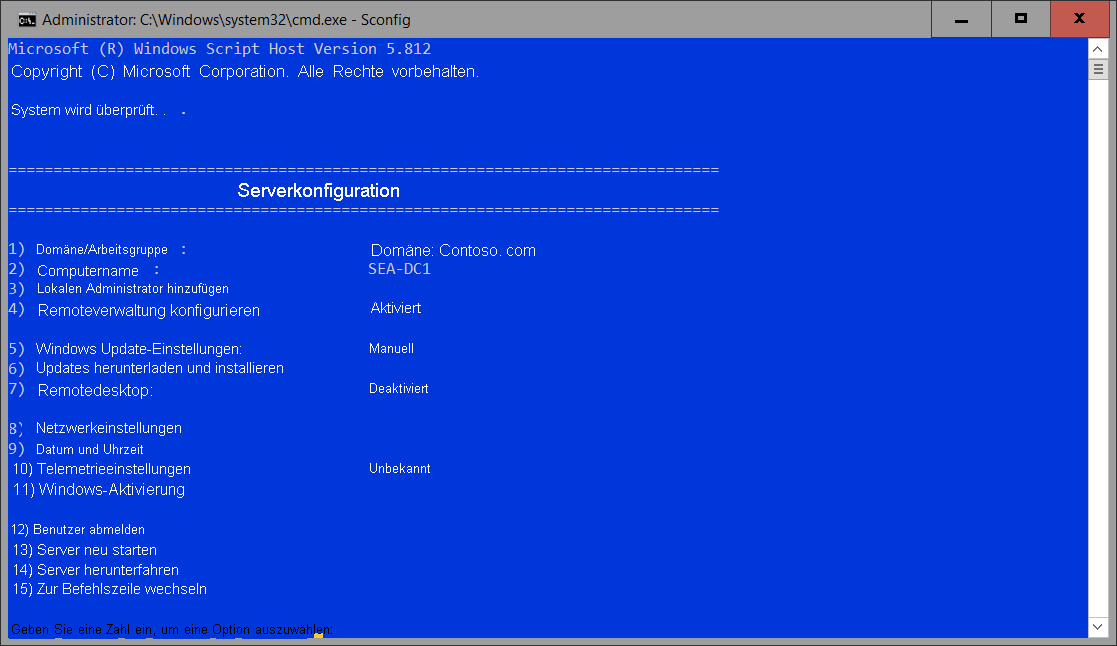The width and height of the screenshot is (1117, 646).
Task: Open option 1 Domäne/Arbeitsgruppe
Action: [x=100, y=248]
